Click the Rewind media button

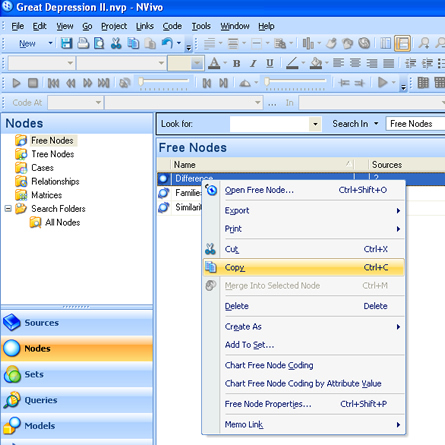click(x=70, y=83)
